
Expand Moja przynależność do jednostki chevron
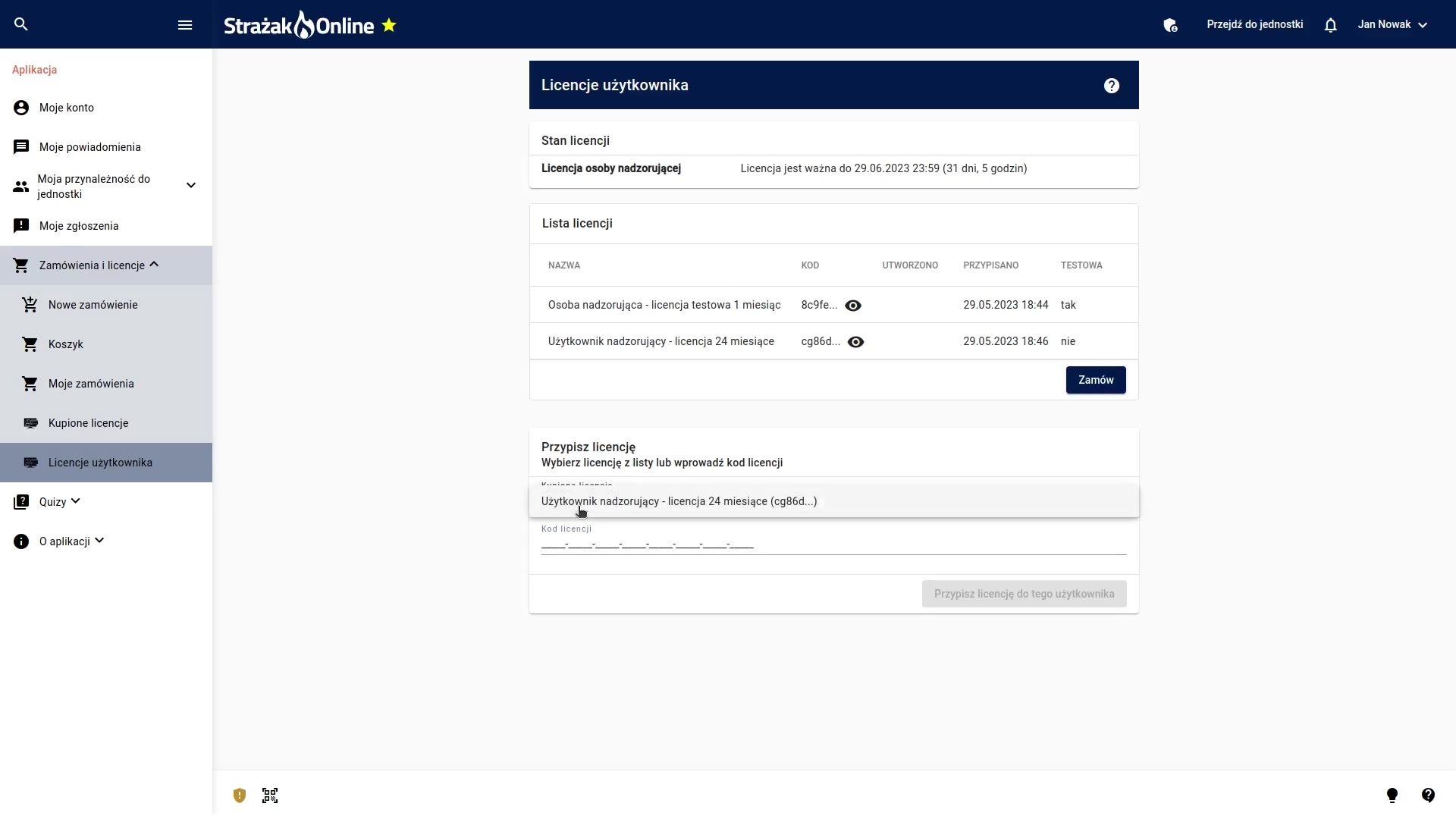[x=191, y=186]
